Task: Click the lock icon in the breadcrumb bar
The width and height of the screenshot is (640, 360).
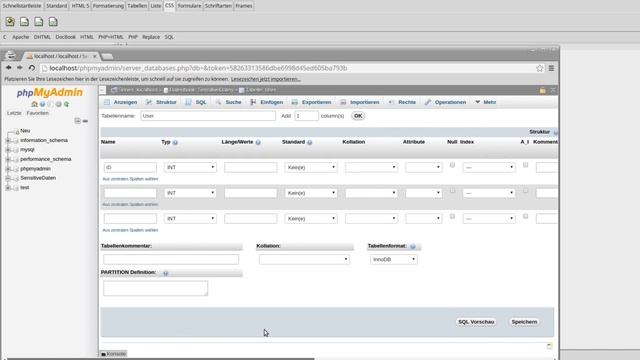Action: 542,90
